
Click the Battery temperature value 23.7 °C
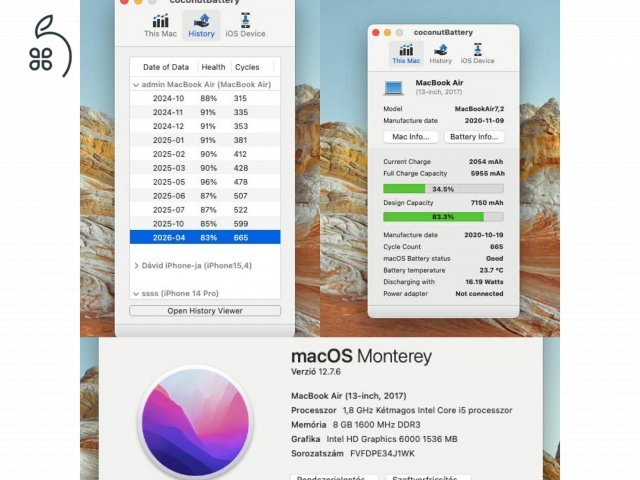[x=491, y=270]
